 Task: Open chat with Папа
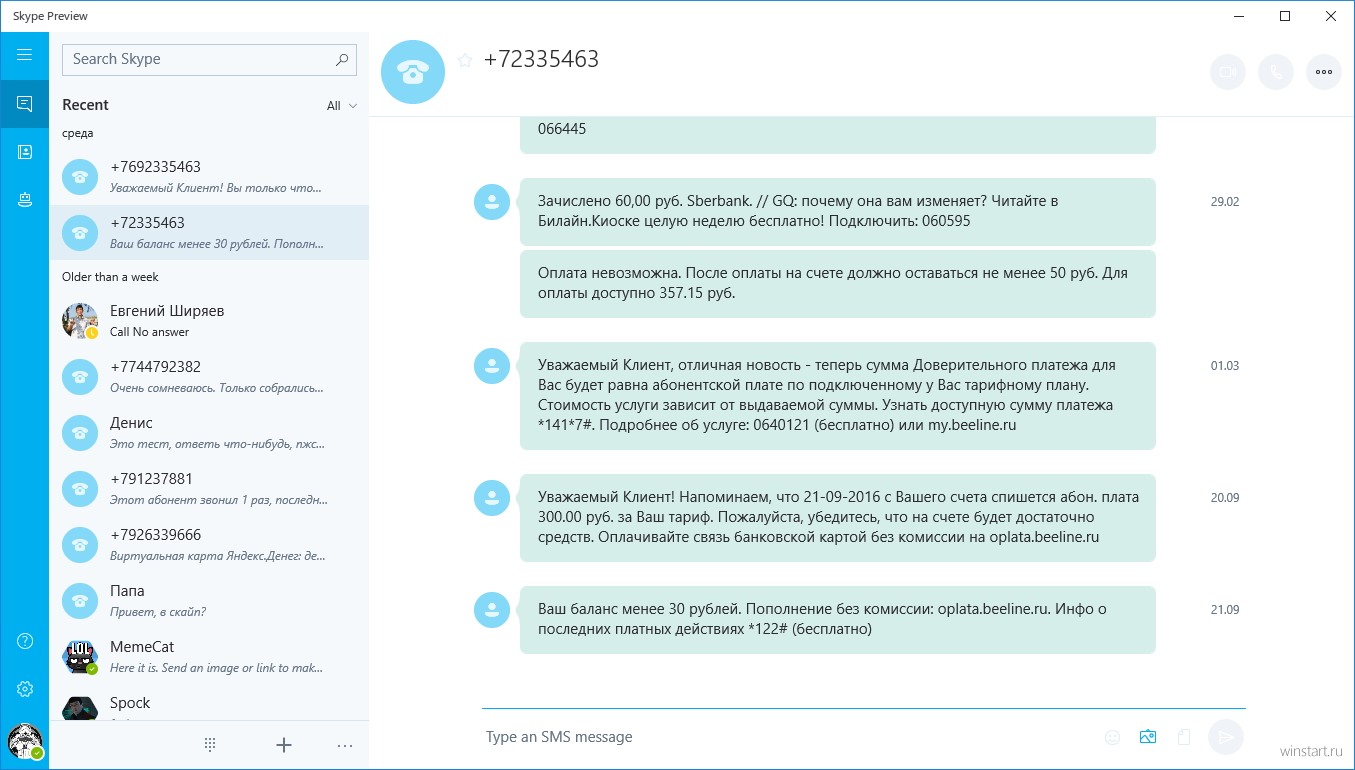pyautogui.click(x=209, y=601)
